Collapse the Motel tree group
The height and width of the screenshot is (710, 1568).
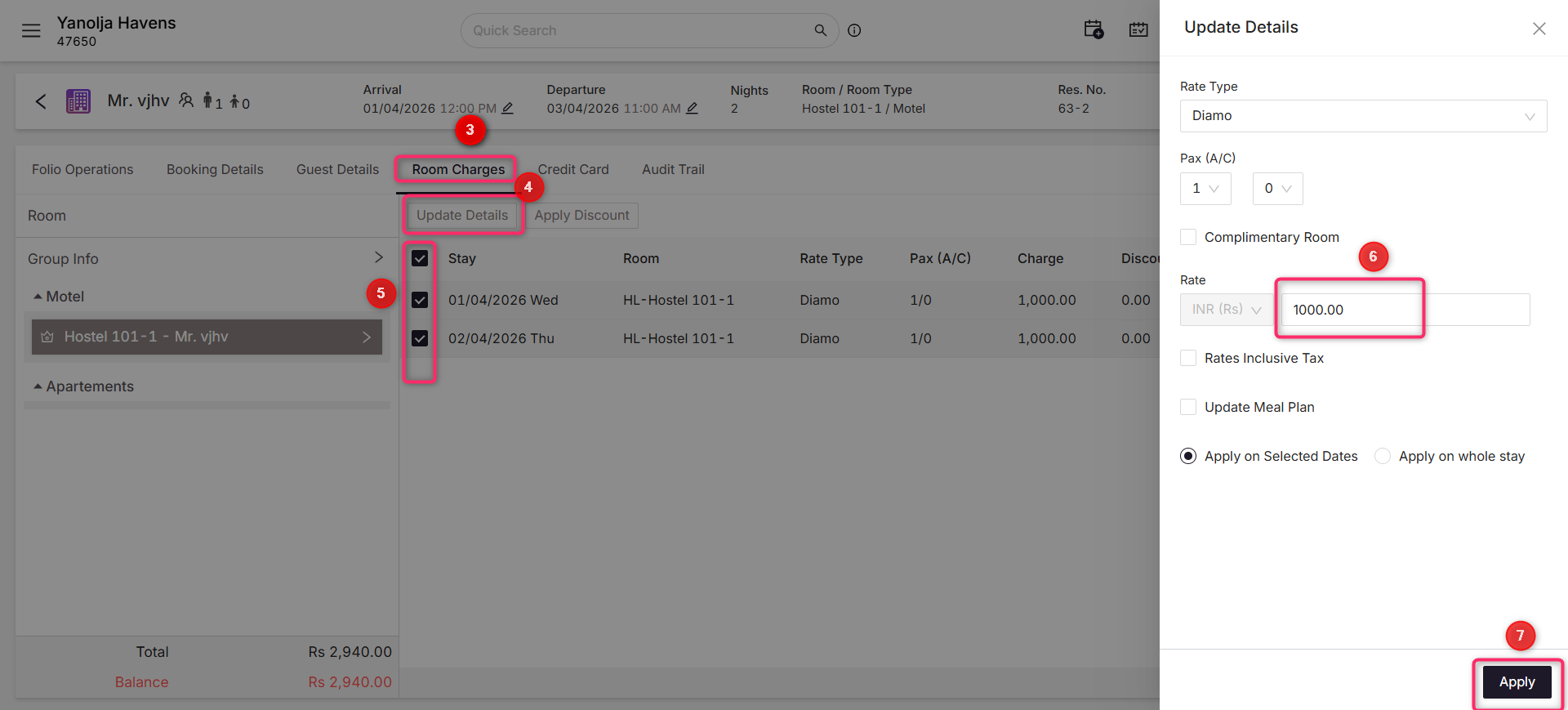(x=38, y=297)
